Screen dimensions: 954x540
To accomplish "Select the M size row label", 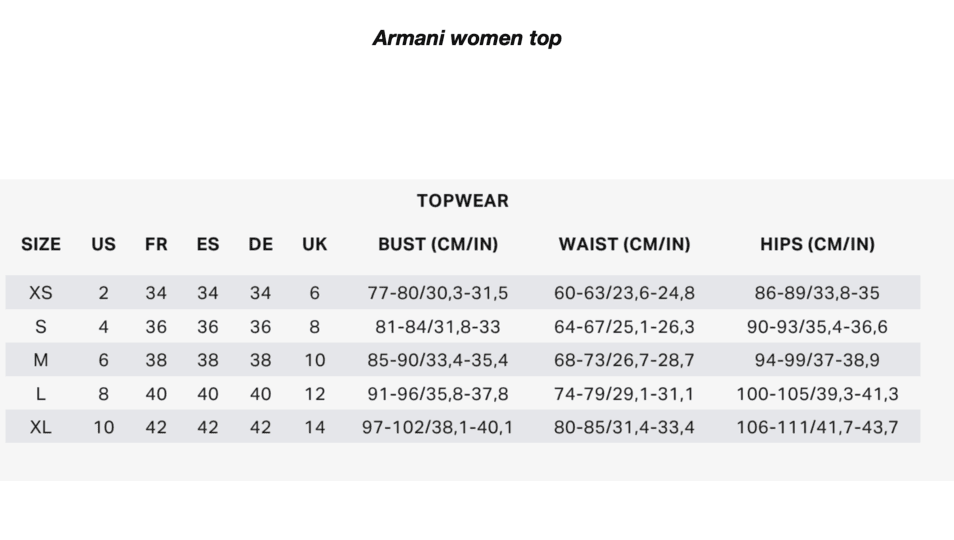I will pos(41,361).
